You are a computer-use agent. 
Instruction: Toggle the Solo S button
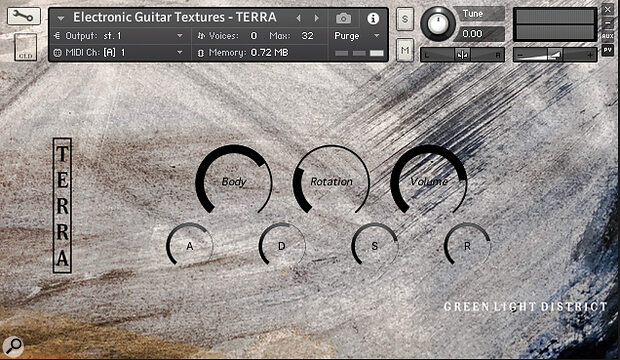[405, 19]
